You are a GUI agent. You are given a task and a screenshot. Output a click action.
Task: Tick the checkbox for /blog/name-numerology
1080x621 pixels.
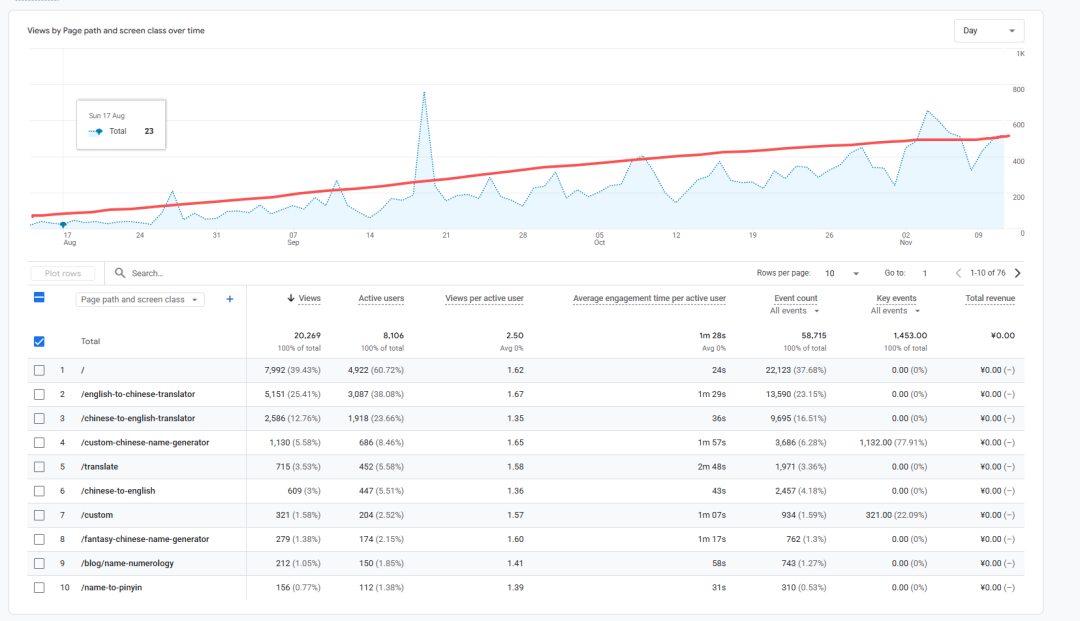(39, 563)
